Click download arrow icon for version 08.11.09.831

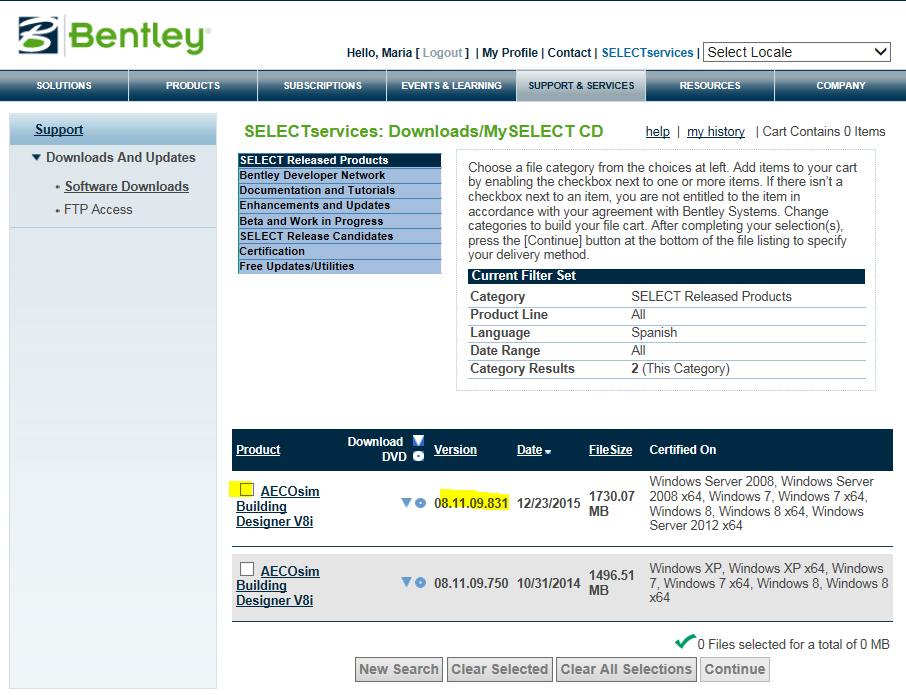pos(407,503)
